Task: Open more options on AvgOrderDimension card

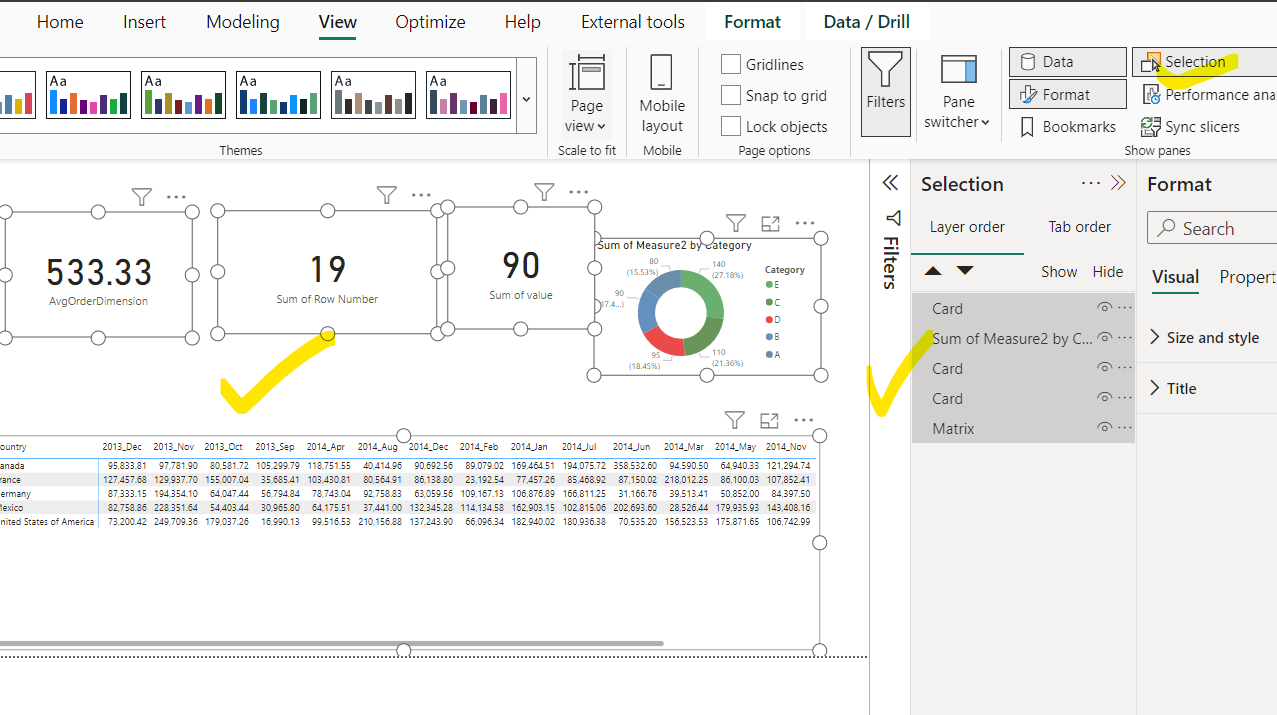Action: tap(176, 197)
